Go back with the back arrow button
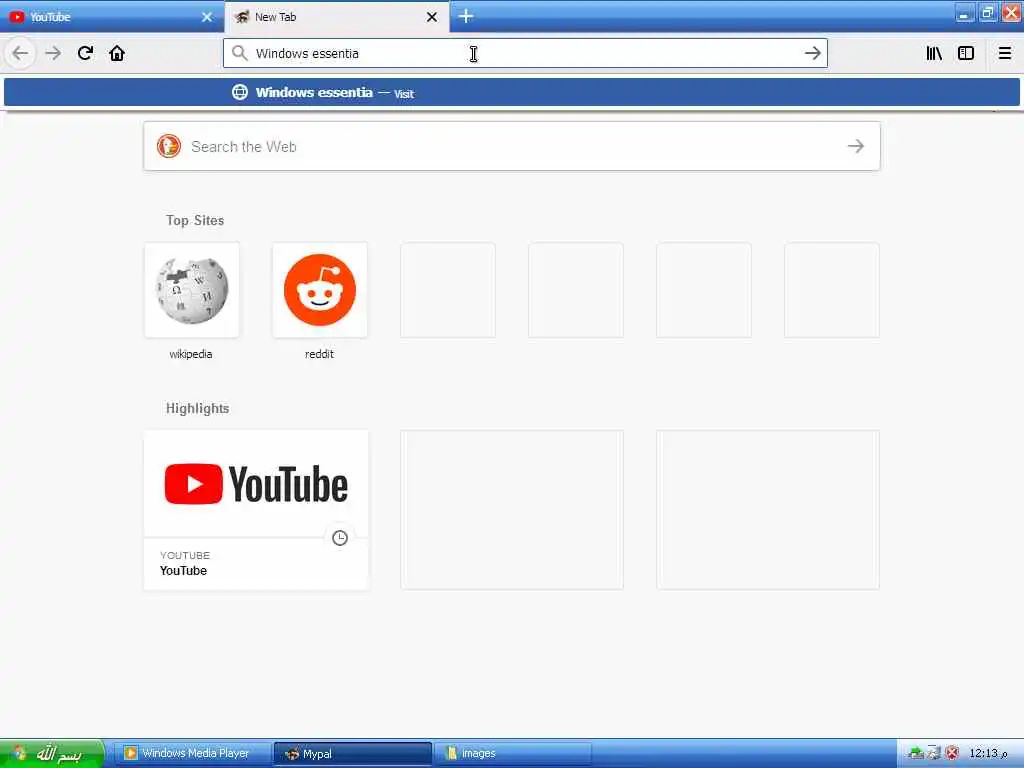This screenshot has width=1024, height=768. pyautogui.click(x=20, y=54)
